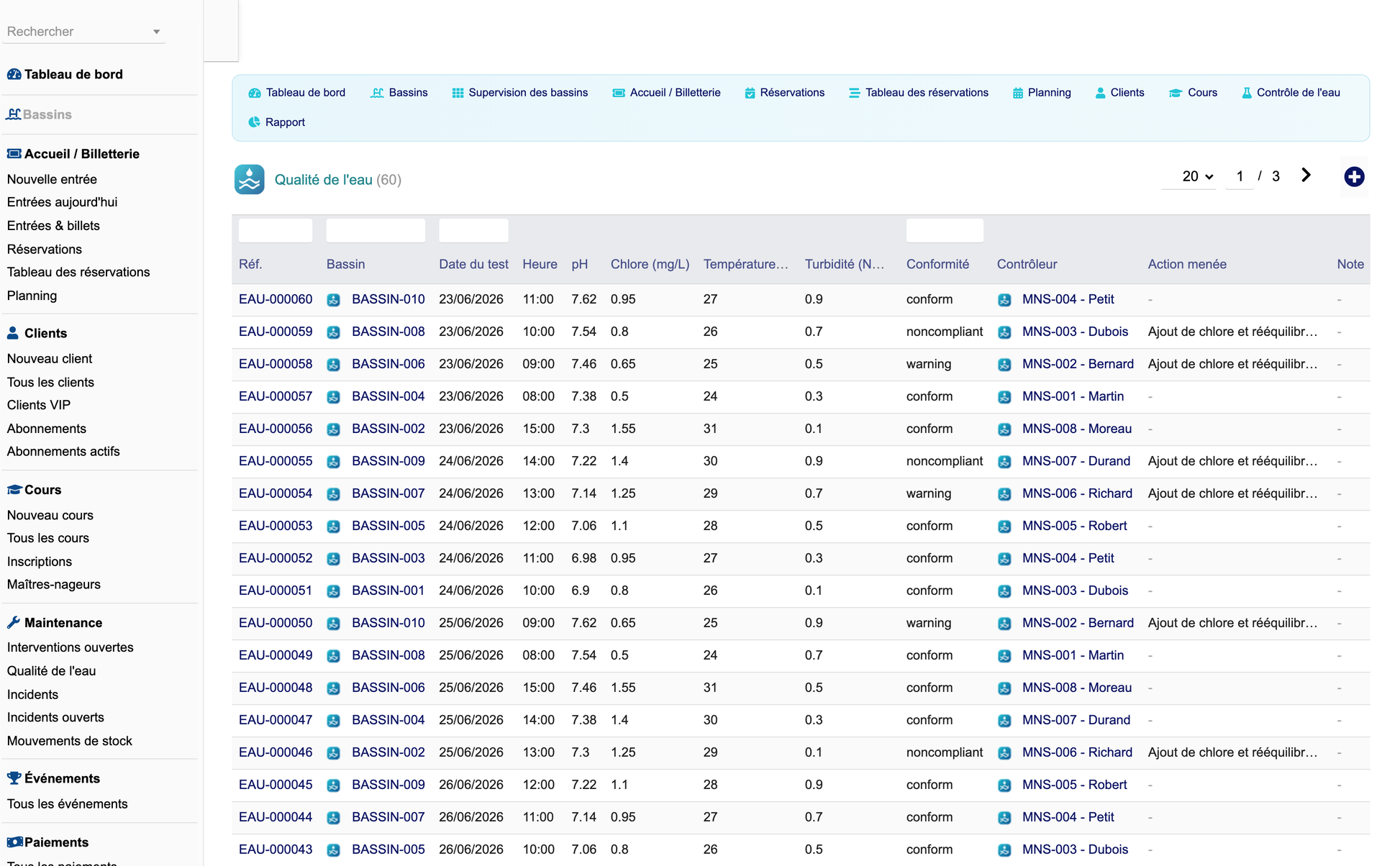The width and height of the screenshot is (1400, 866).
Task: Click the Rapport pie chart icon in top menu
Action: pyautogui.click(x=254, y=122)
